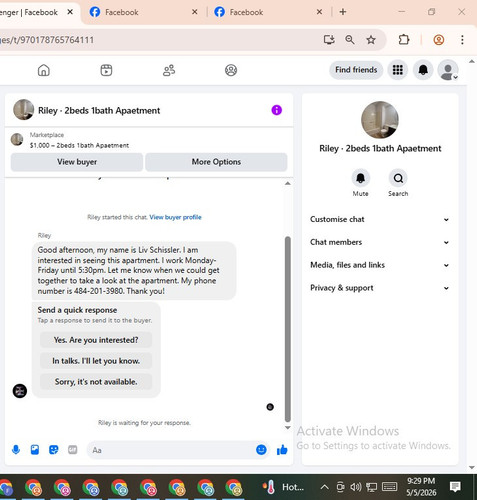The image size is (477, 500).
Task: Open the Marketplace listing thumbnail
Action: pos(17,139)
